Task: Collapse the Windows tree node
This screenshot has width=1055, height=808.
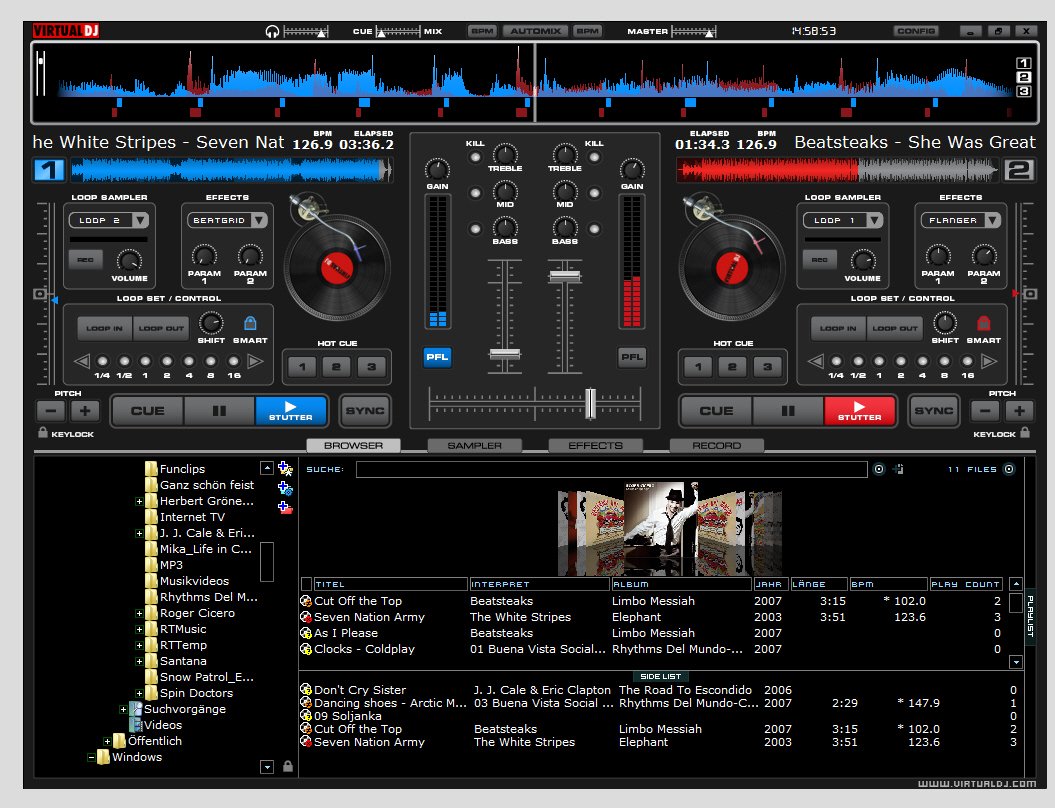Action: pos(91,758)
